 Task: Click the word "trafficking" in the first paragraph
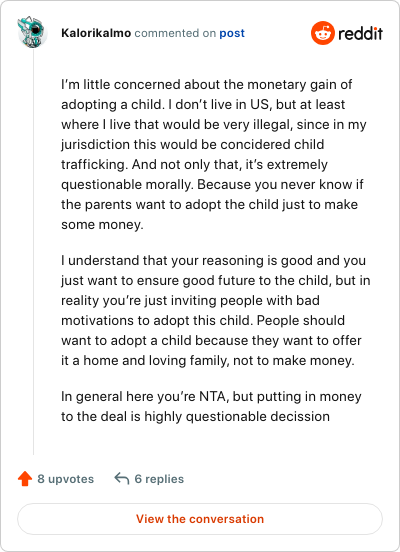pyautogui.click(x=94, y=164)
